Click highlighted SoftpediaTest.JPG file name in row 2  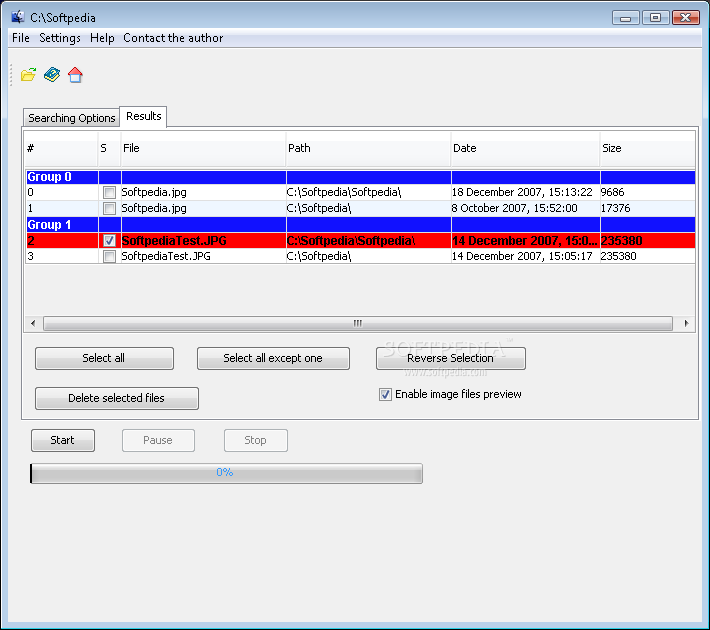174,240
